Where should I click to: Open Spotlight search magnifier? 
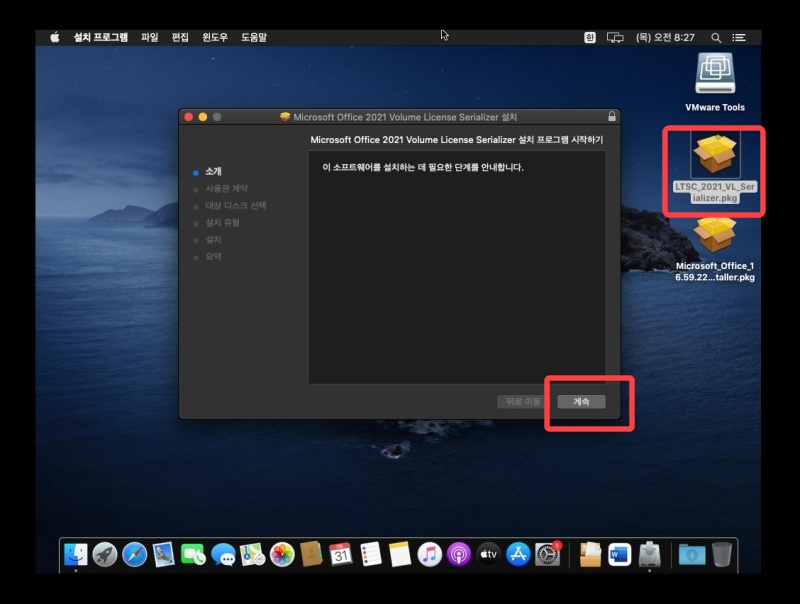[x=716, y=38]
